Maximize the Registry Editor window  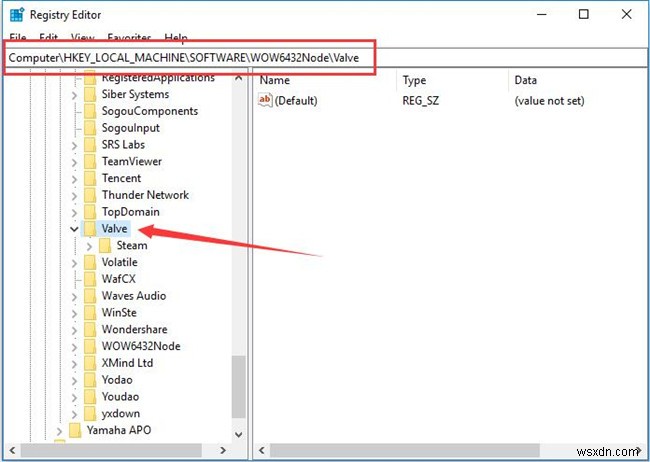coord(583,15)
